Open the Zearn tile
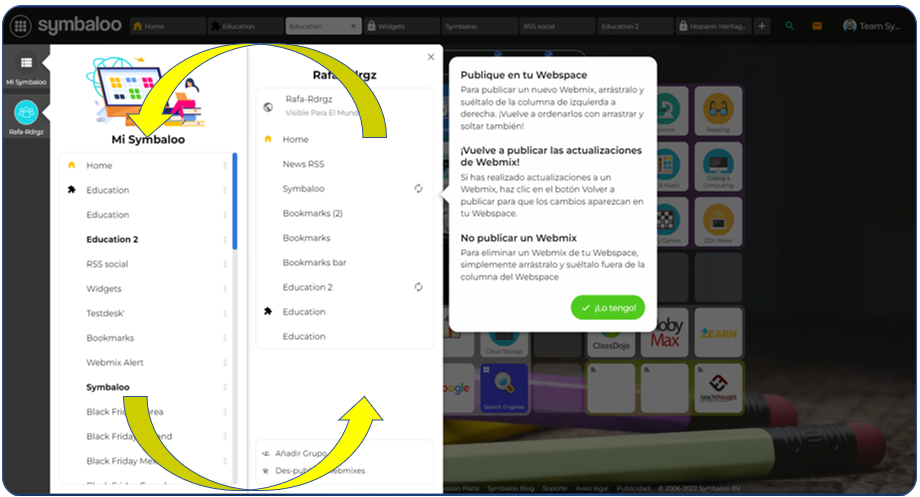This screenshot has width=920, height=497. [718, 333]
